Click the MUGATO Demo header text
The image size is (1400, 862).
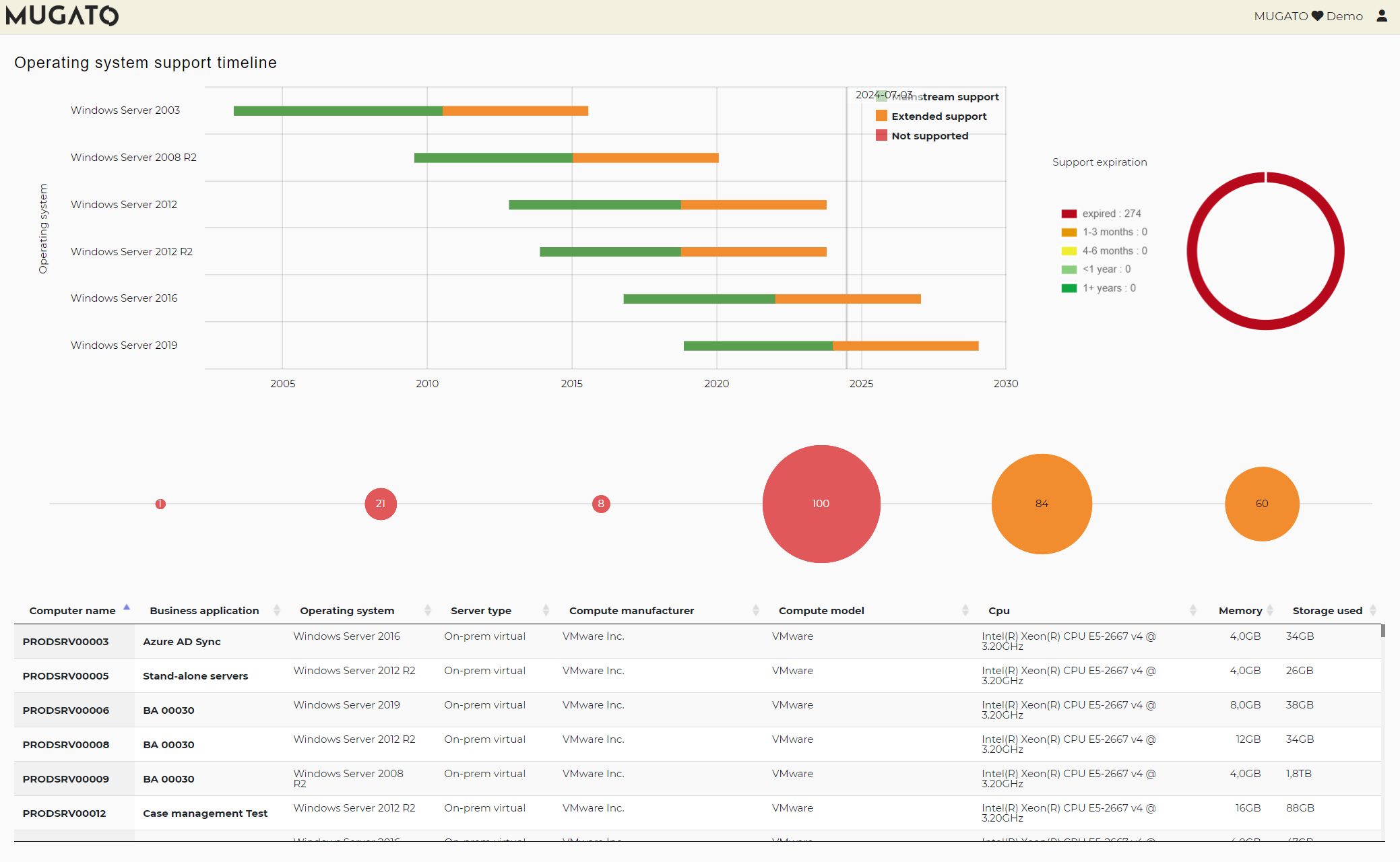coord(1308,16)
